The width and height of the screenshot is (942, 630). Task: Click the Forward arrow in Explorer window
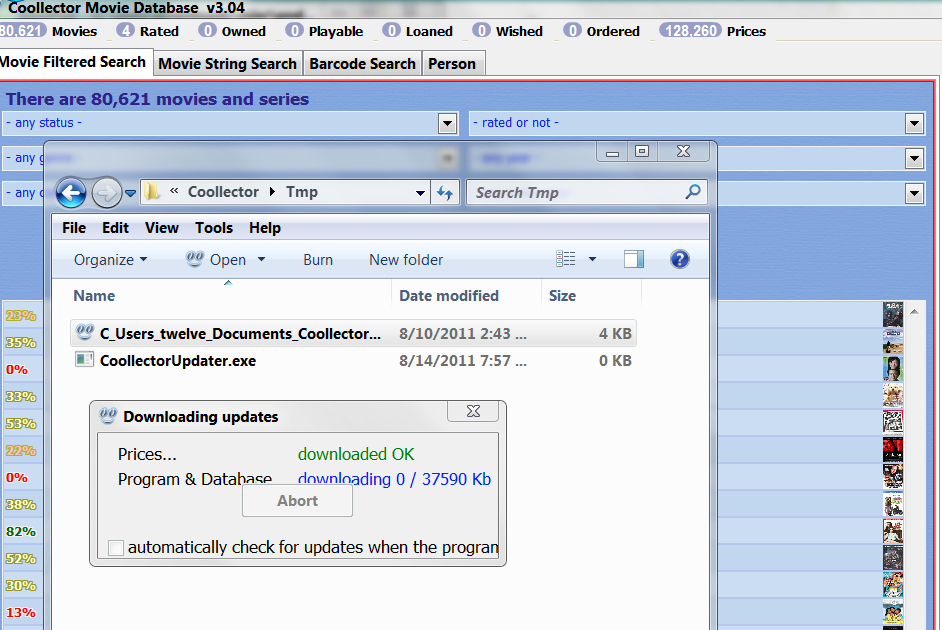coord(106,193)
